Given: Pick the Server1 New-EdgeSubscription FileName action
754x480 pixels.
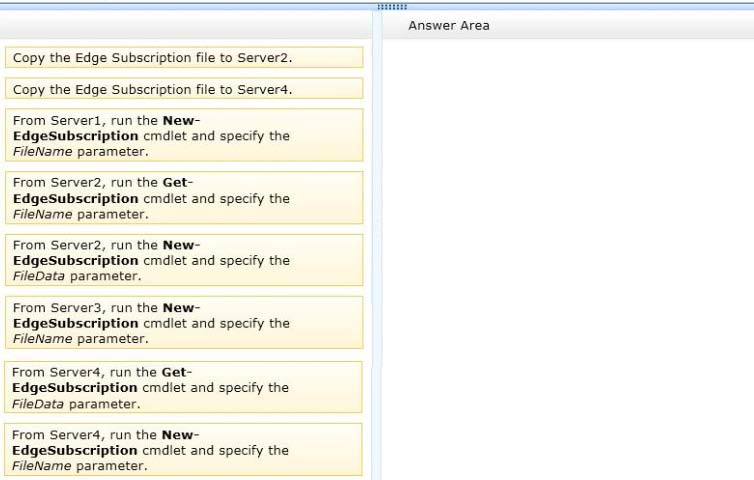Looking at the screenshot, I should tap(184, 135).
